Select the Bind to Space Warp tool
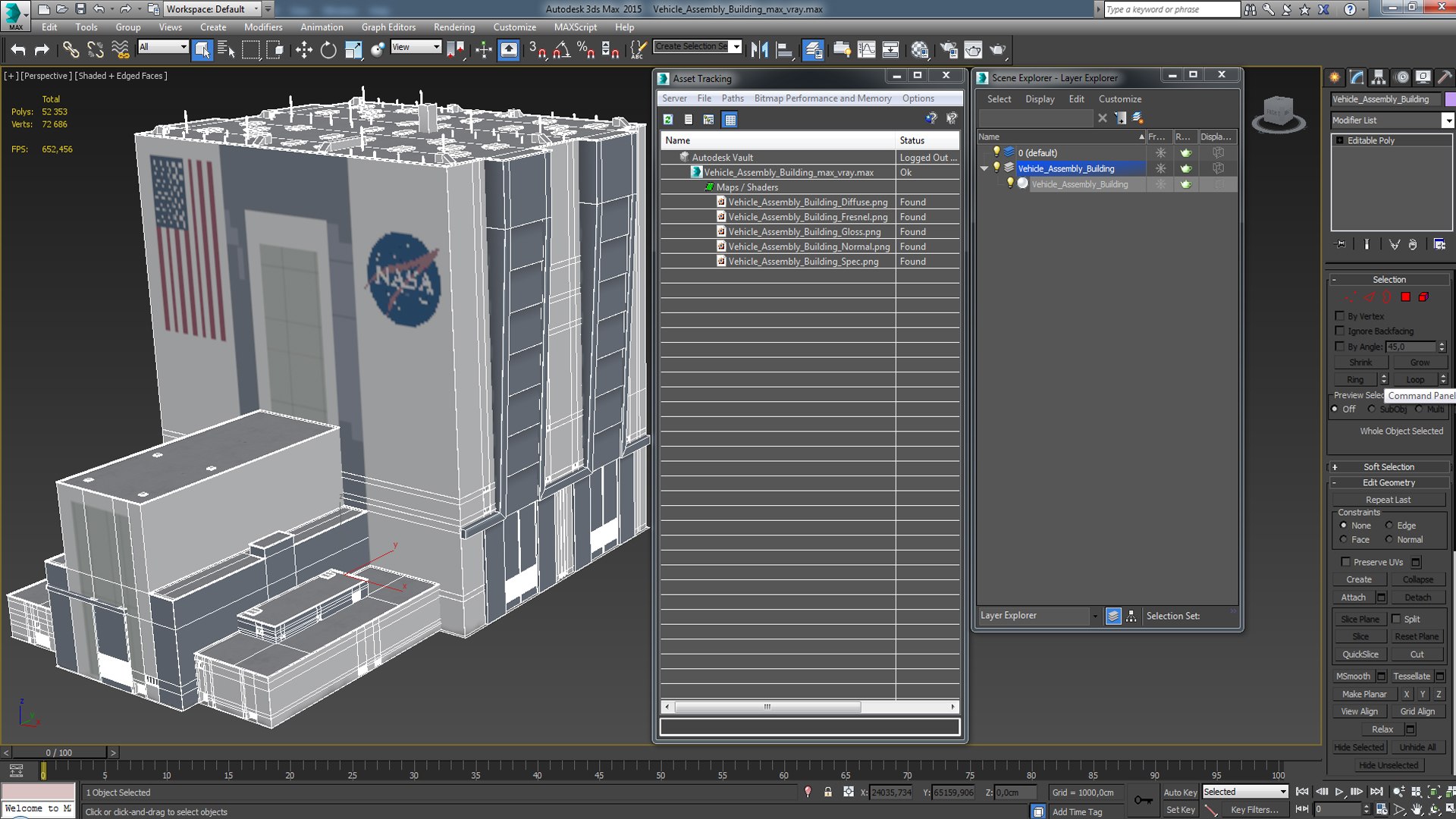 pos(120,50)
